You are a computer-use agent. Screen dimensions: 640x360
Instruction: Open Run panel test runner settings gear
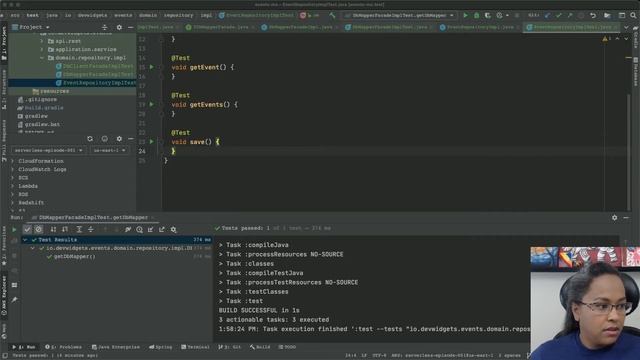pos(173,229)
